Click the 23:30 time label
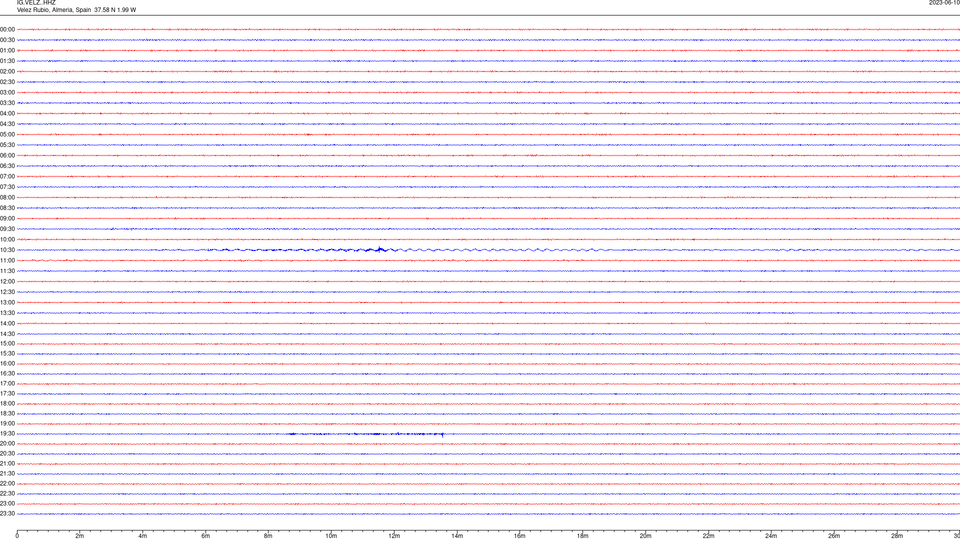Viewport: 960px width, 540px height. [7, 514]
